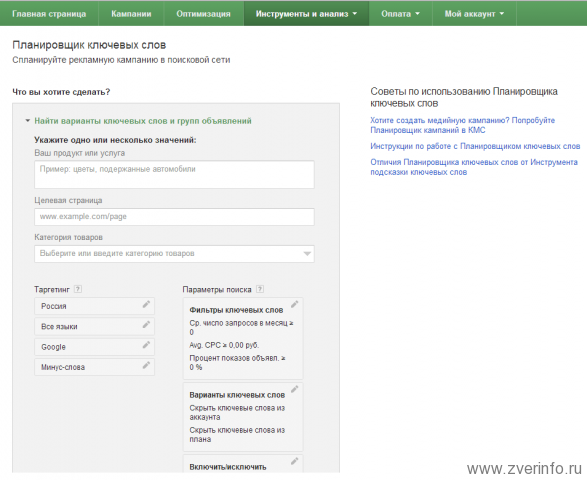Click pencil icon in Google network row
This screenshot has height=480, width=587.
click(x=146, y=345)
